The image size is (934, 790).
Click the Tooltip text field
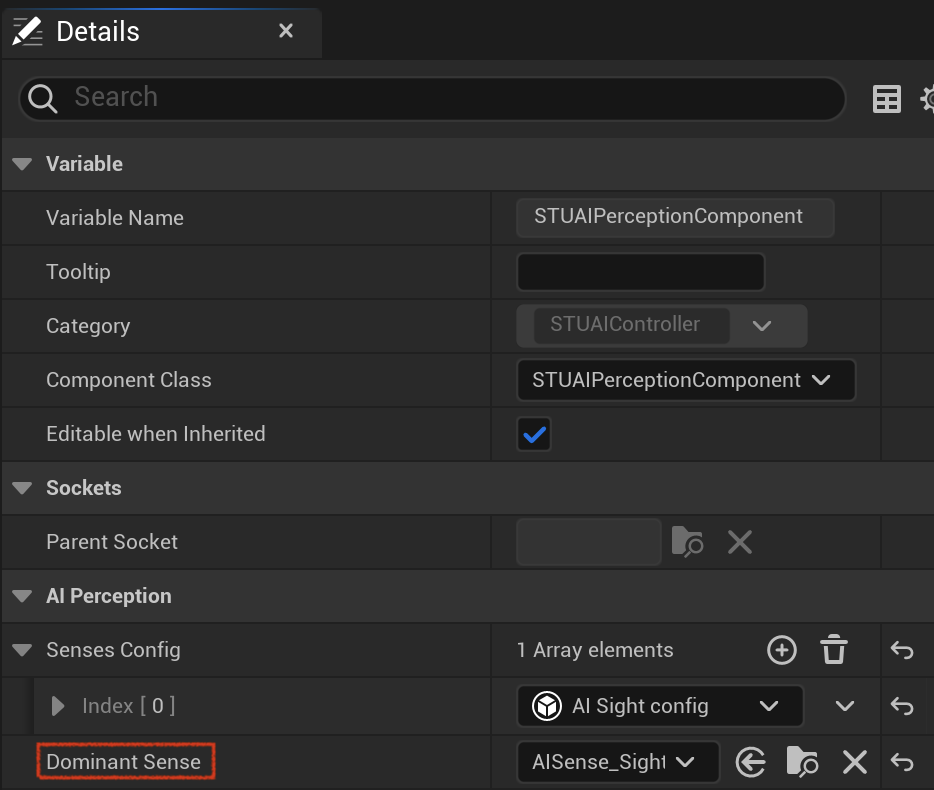pyautogui.click(x=640, y=272)
